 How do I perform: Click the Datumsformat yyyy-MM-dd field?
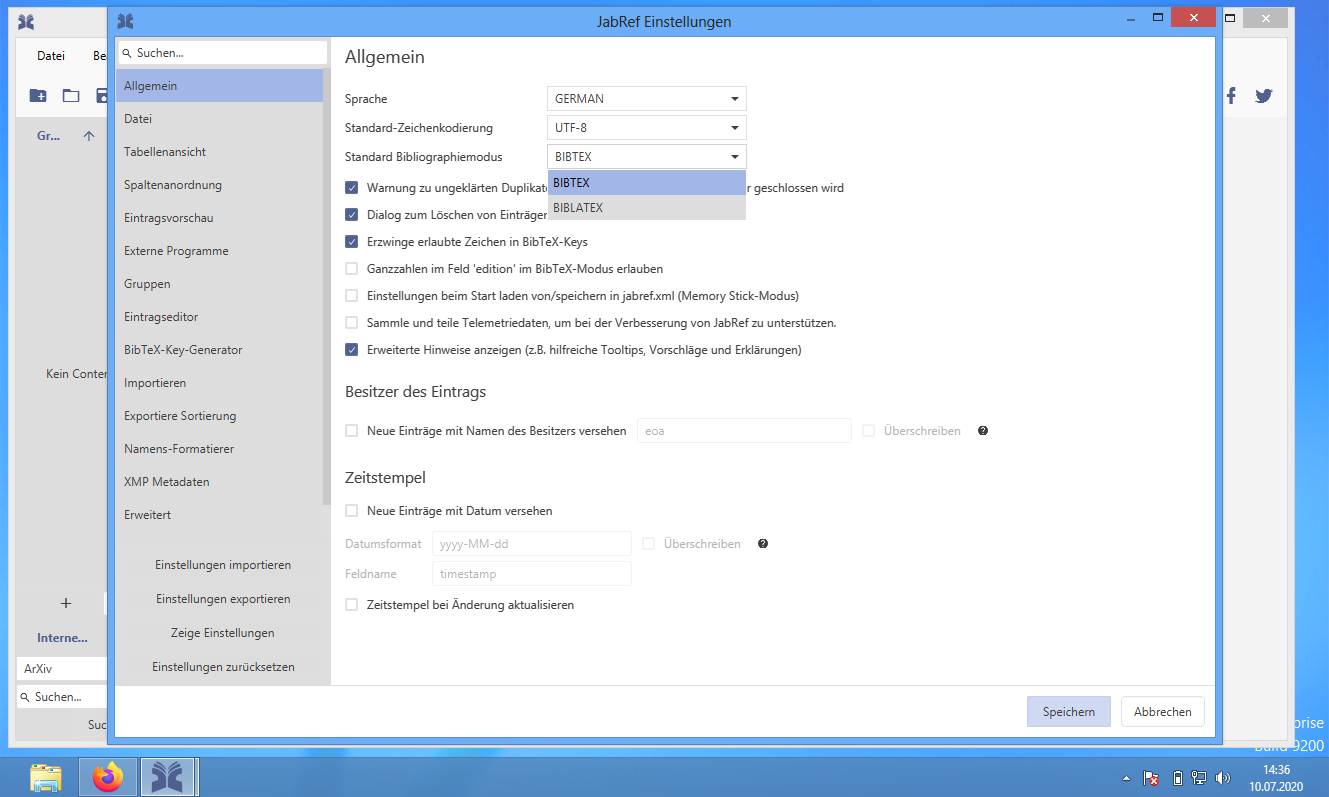(532, 544)
